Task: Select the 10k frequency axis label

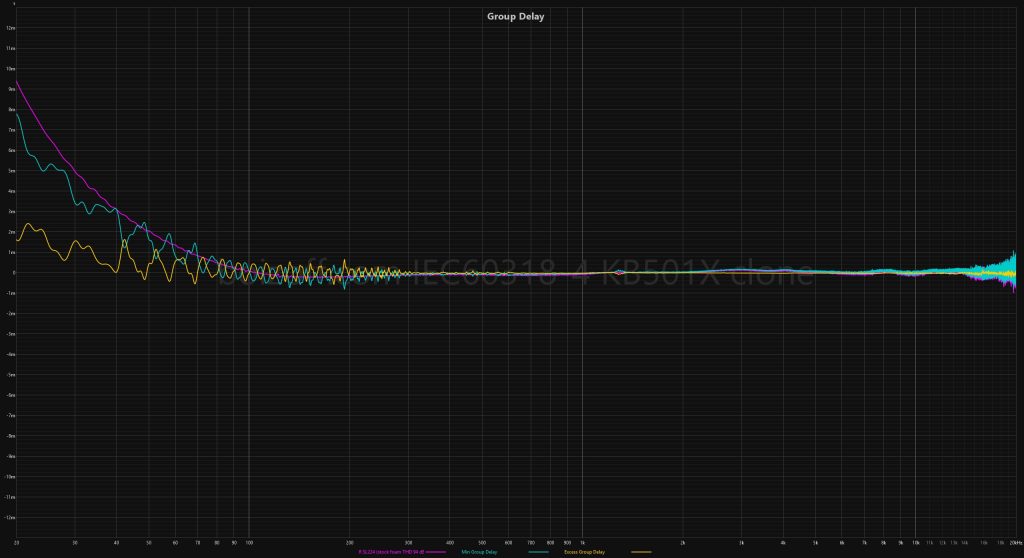Action: click(x=915, y=541)
